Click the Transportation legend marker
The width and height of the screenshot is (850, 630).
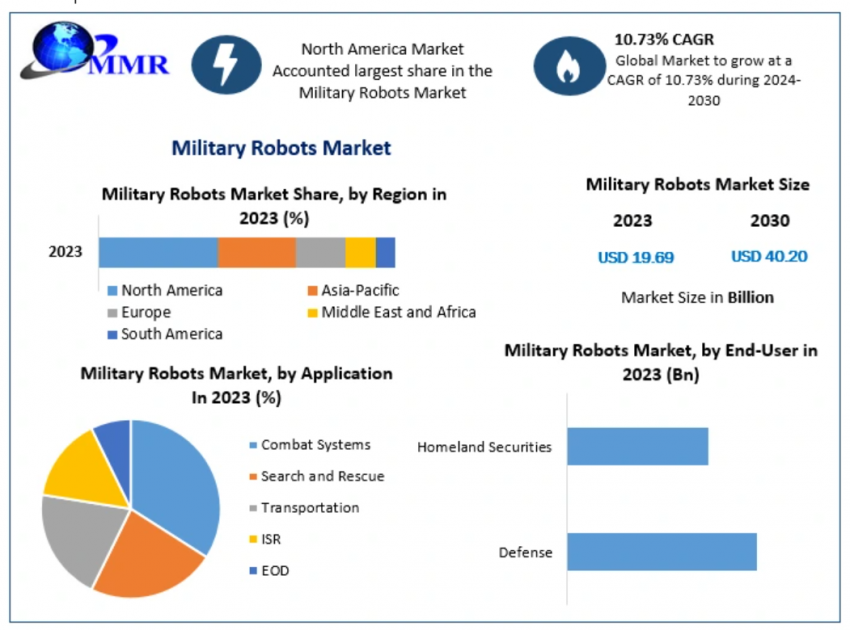(x=253, y=508)
